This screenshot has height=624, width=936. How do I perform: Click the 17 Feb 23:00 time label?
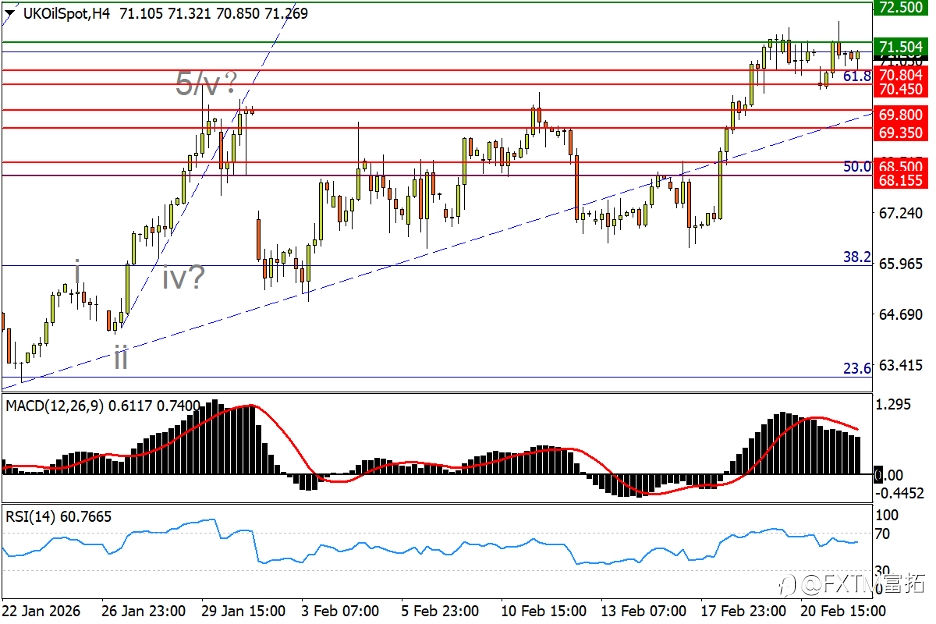pyautogui.click(x=743, y=611)
